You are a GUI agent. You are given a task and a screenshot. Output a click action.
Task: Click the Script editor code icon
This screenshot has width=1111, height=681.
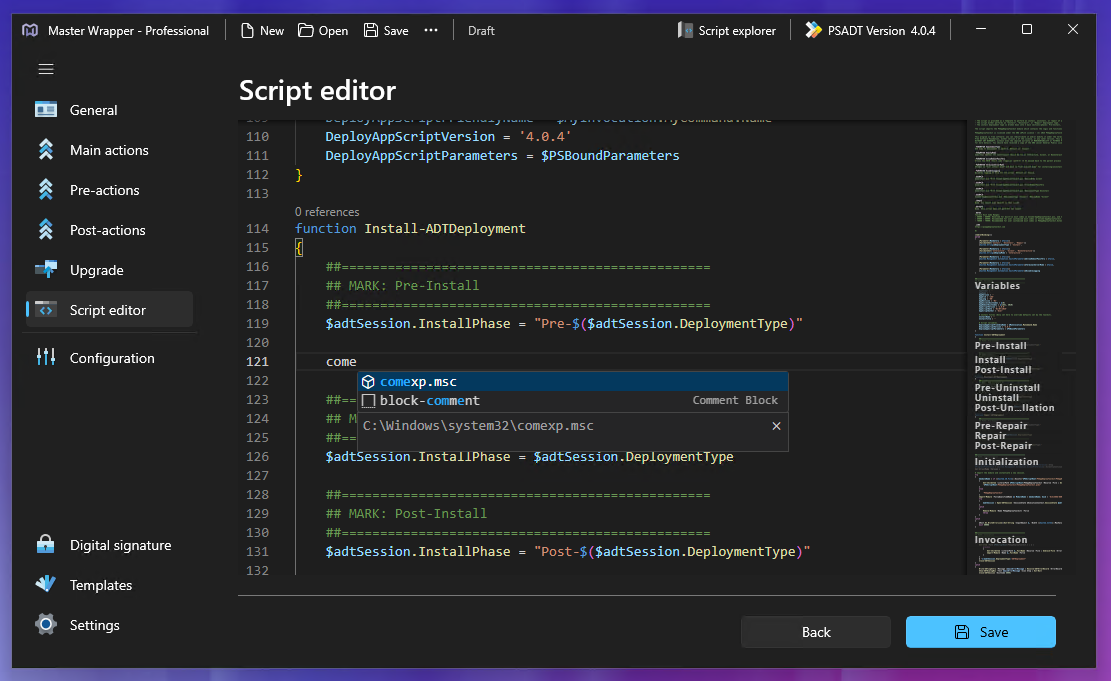coord(46,310)
